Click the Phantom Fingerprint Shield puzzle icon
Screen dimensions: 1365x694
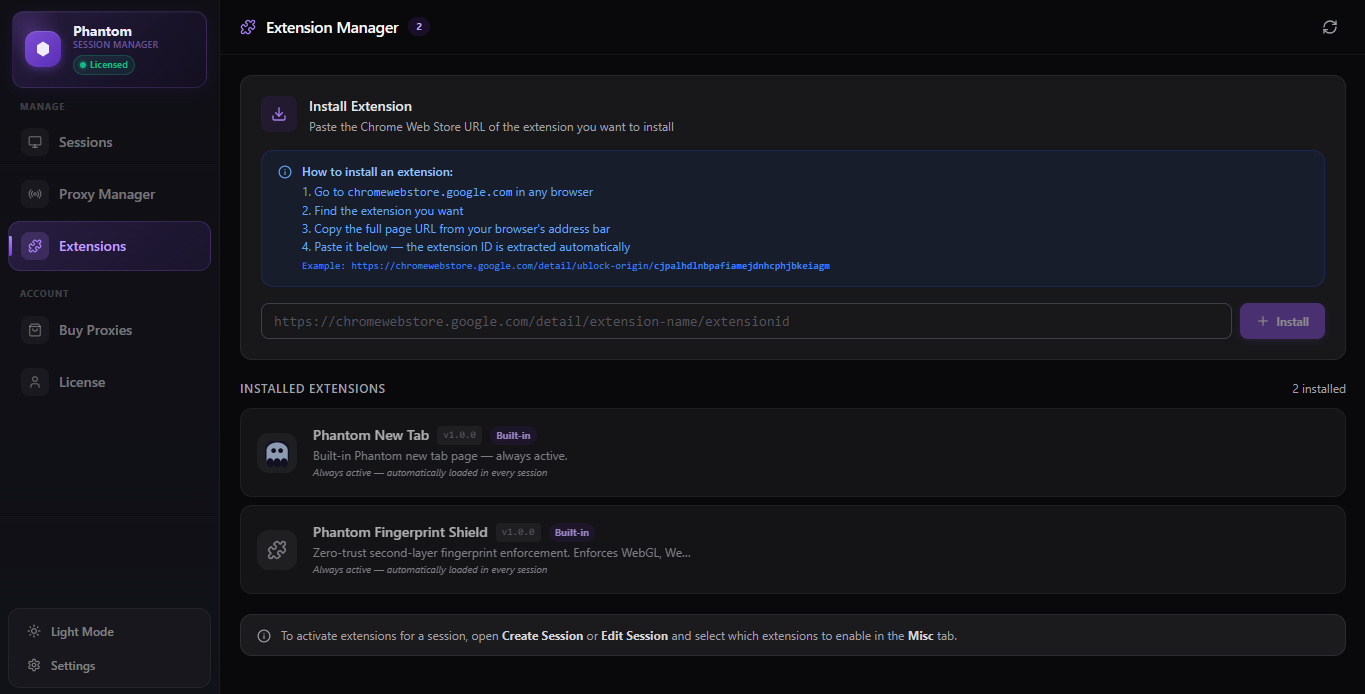[x=277, y=550]
